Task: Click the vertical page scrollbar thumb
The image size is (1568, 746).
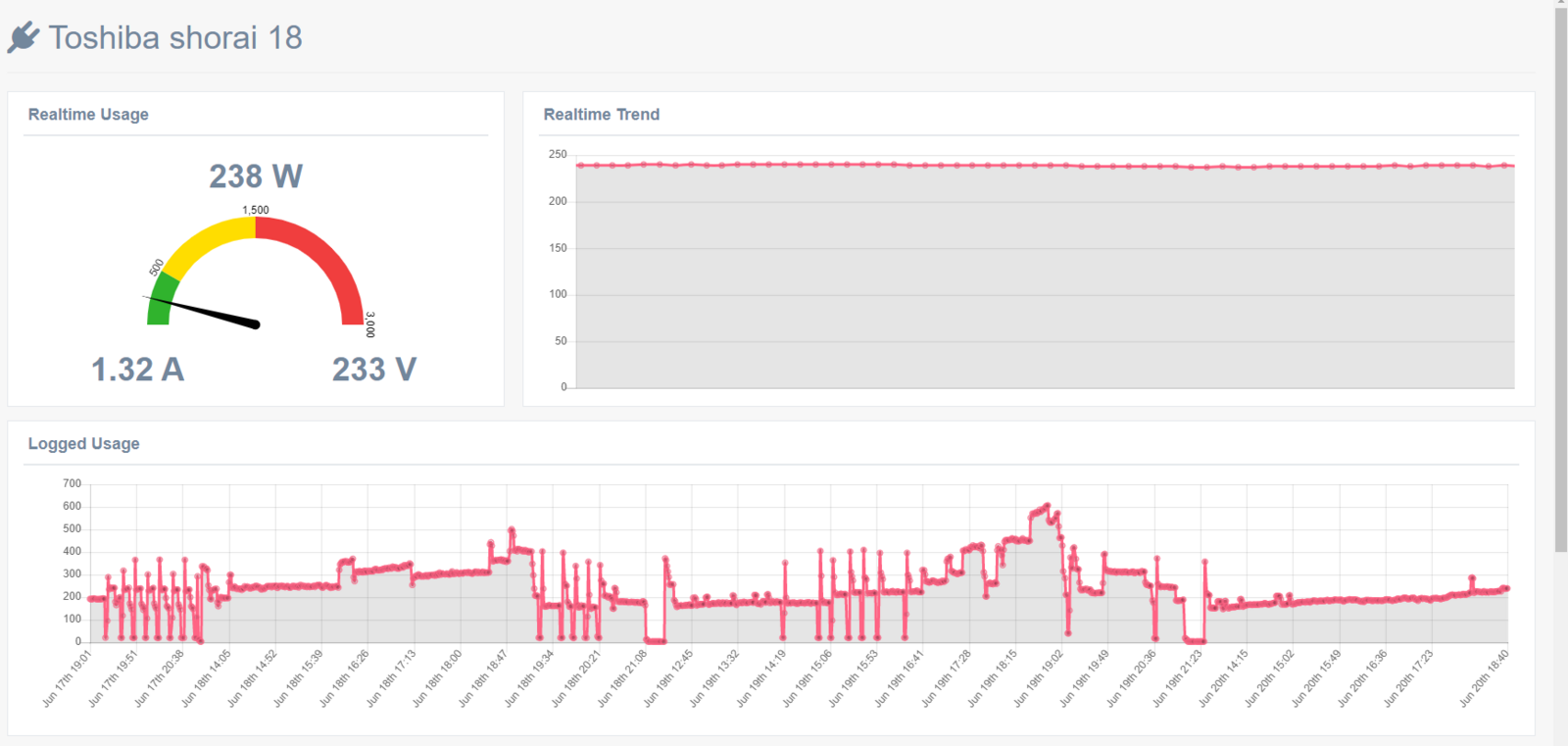Action: 1561,280
